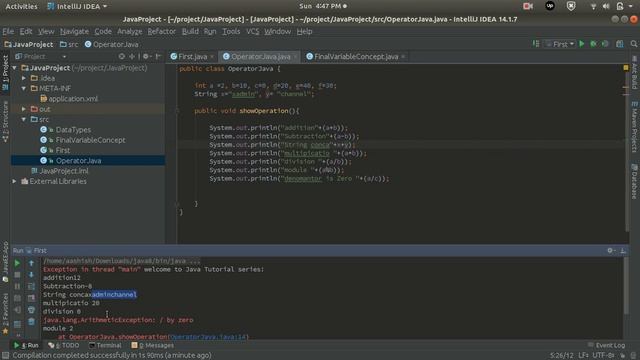
Task: Click the Stop button in the Run panel
Action: [x=17, y=275]
